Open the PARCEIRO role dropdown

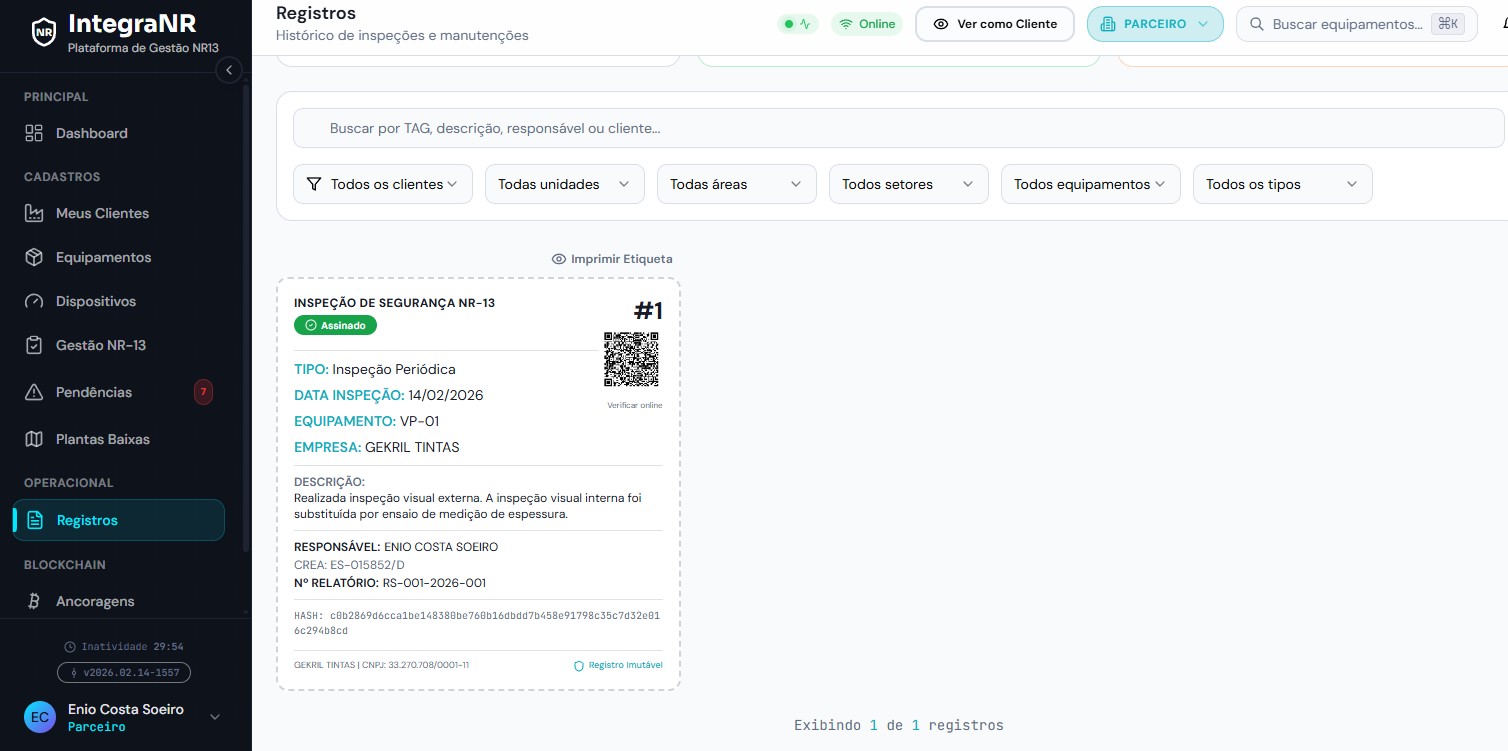click(x=1155, y=24)
